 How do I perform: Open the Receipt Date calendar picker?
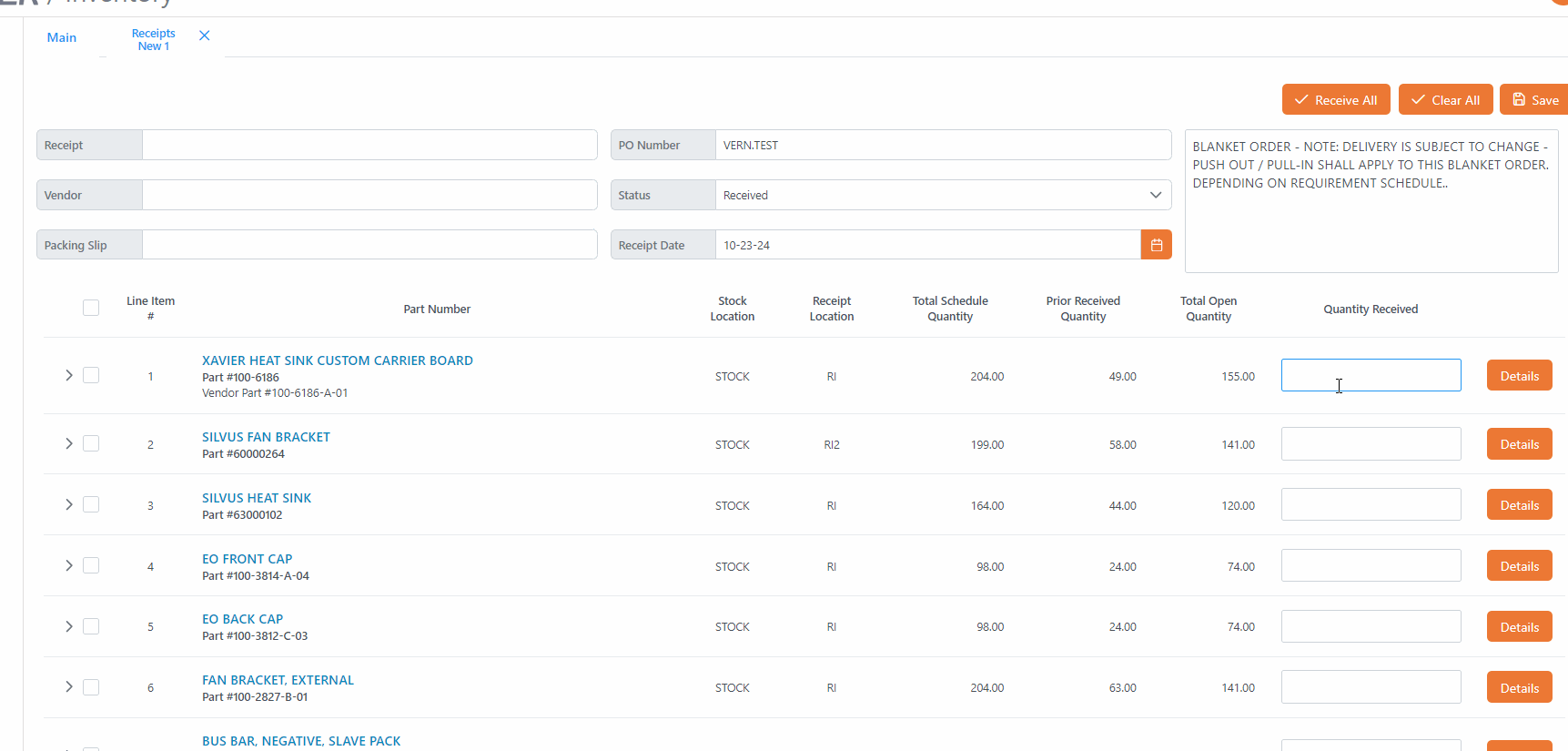pos(1156,245)
